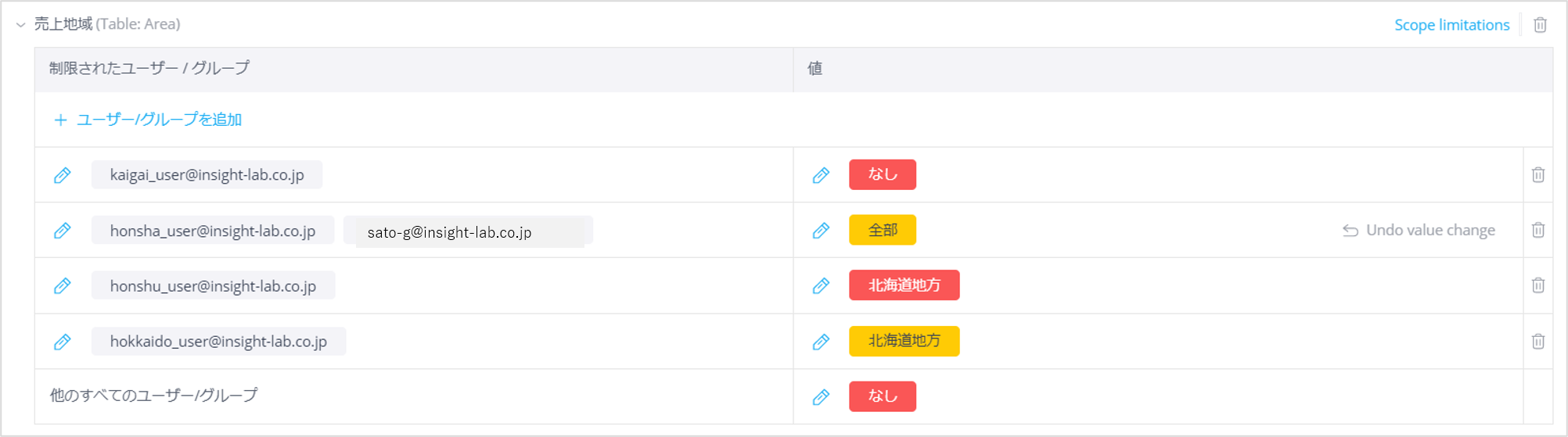The image size is (1568, 437).
Task: Click Undo value change
Action: (x=1419, y=231)
